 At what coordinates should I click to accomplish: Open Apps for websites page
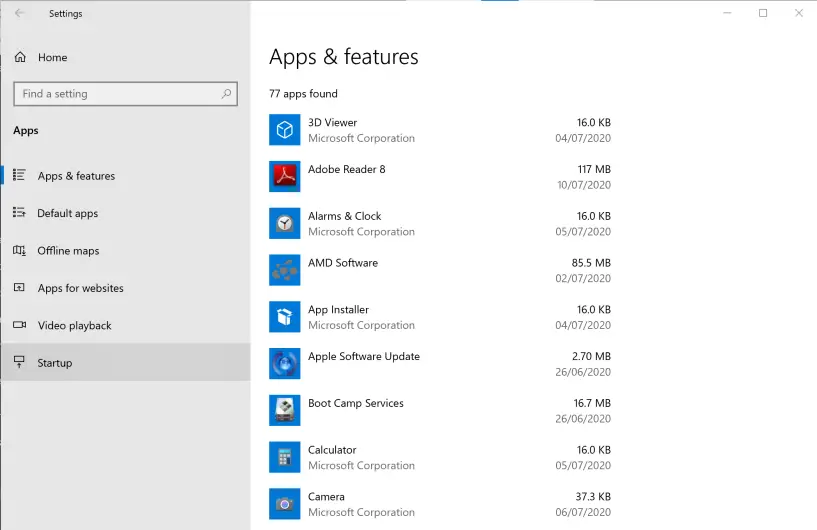point(126,288)
